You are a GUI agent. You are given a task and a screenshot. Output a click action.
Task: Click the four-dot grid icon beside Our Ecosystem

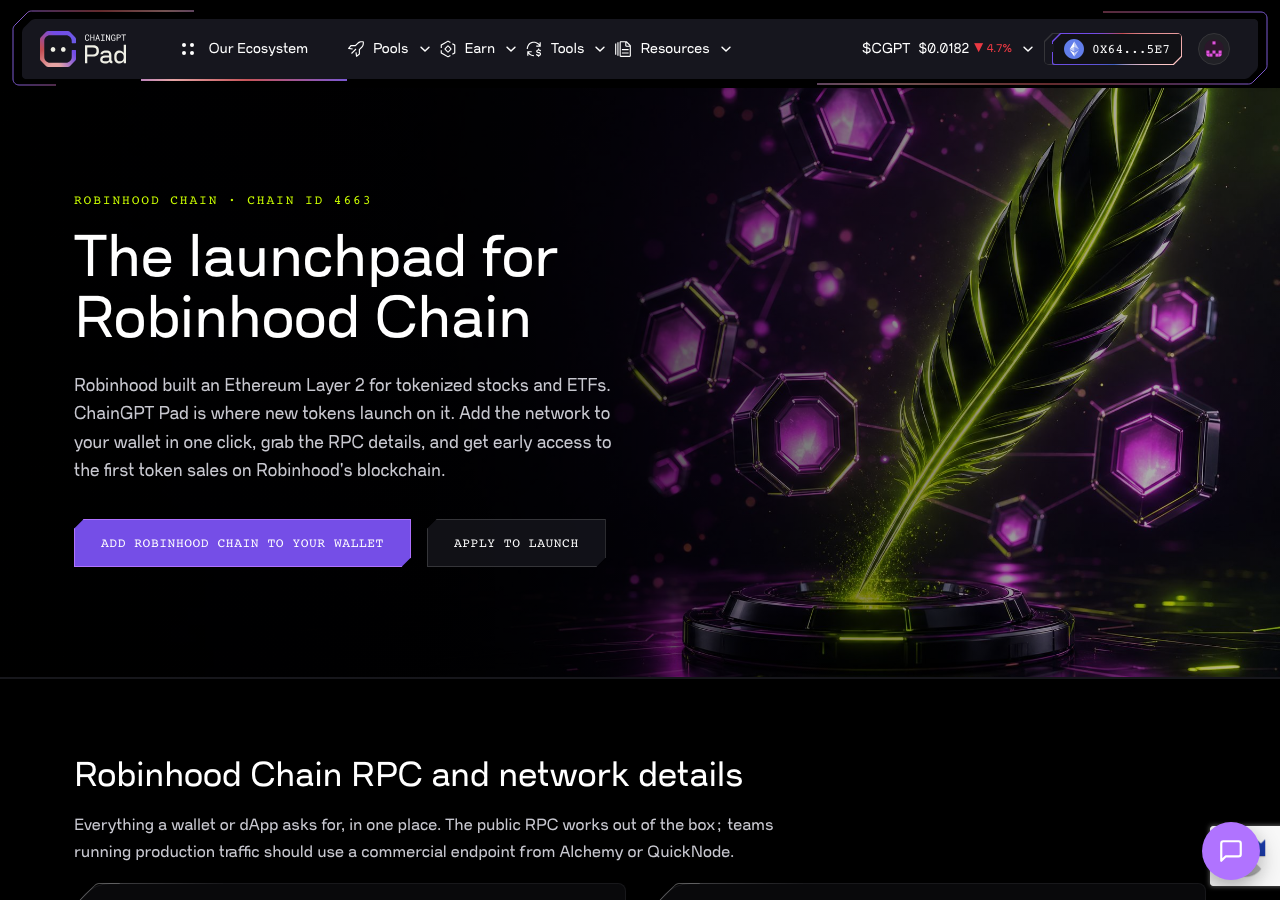(188, 49)
